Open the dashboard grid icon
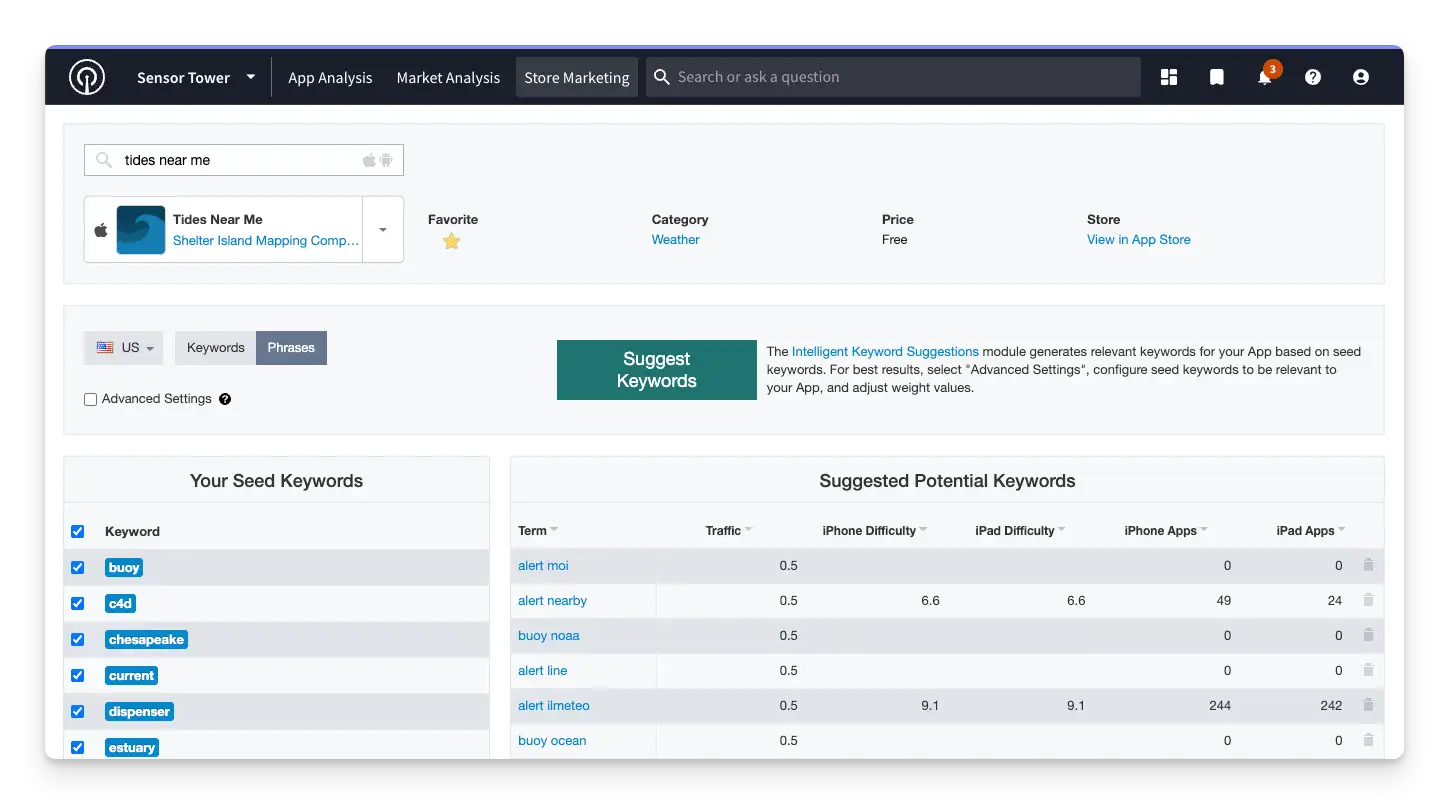 coord(1168,77)
